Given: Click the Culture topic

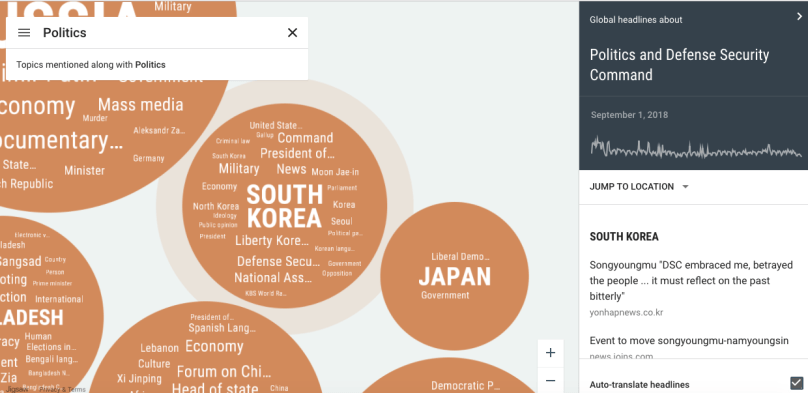Looking at the screenshot, I should (154, 364).
